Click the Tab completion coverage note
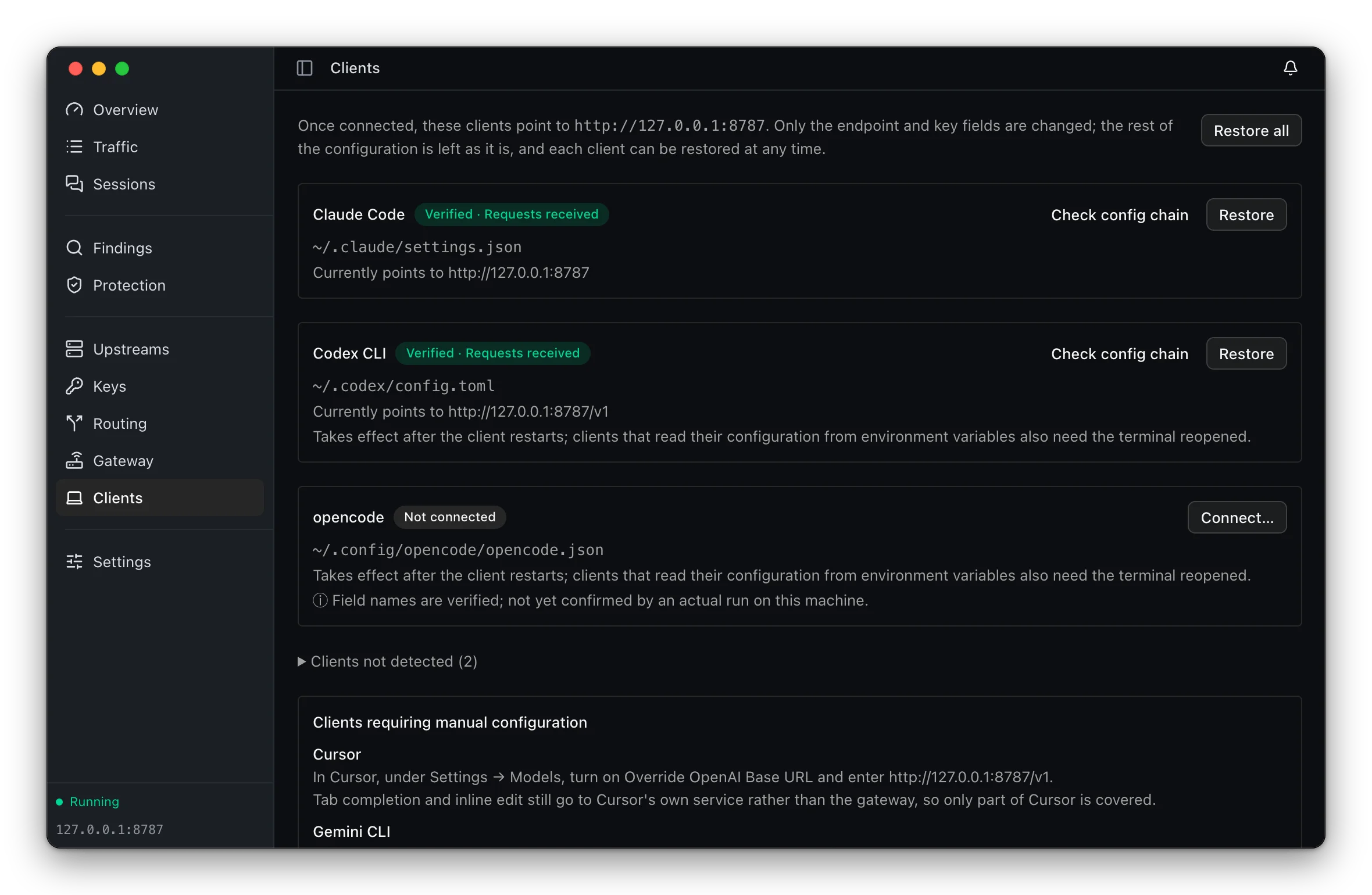The image size is (1372, 895). 734,800
